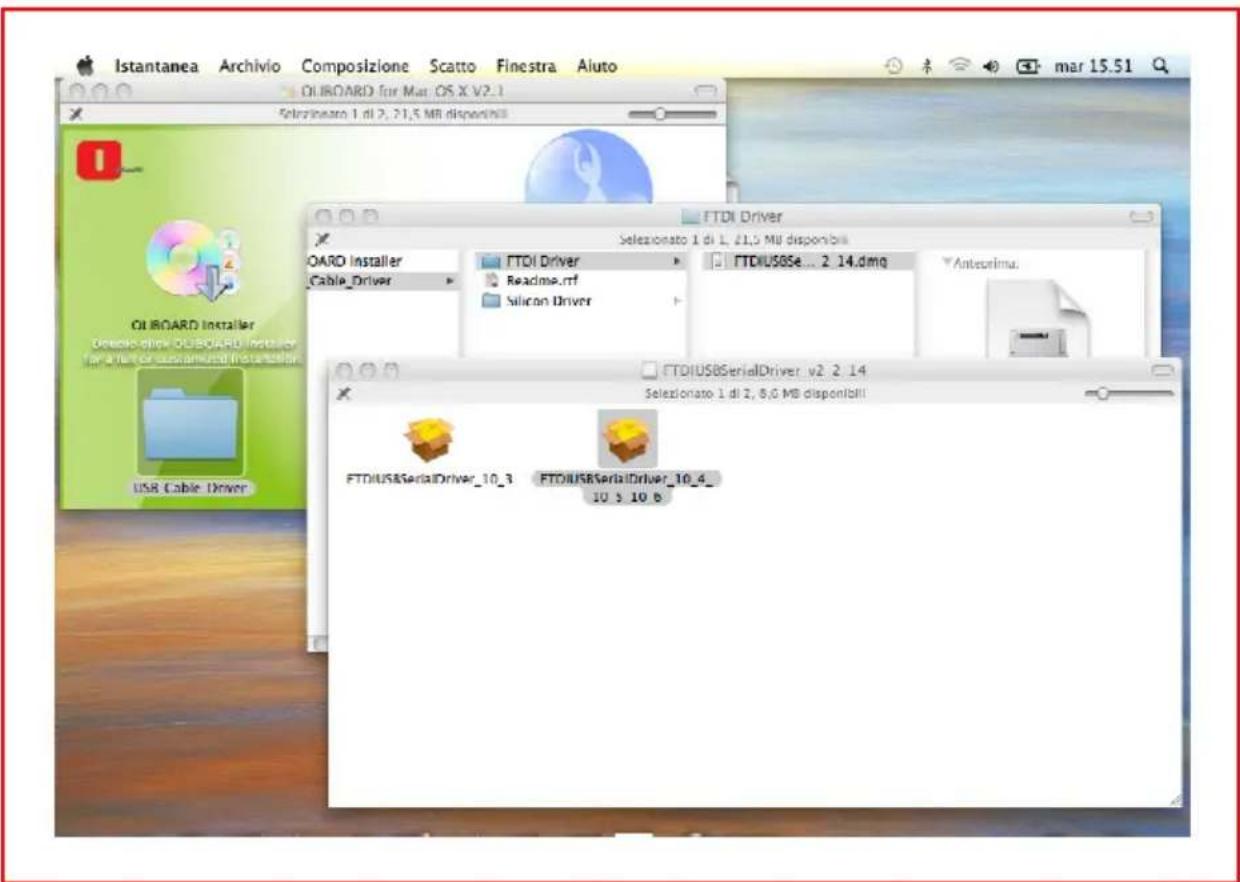This screenshot has height=882, width=1240.
Task: Select FTDIUSBSerialDriver_10_4_10_5_10_6 package icon
Action: [x=627, y=438]
